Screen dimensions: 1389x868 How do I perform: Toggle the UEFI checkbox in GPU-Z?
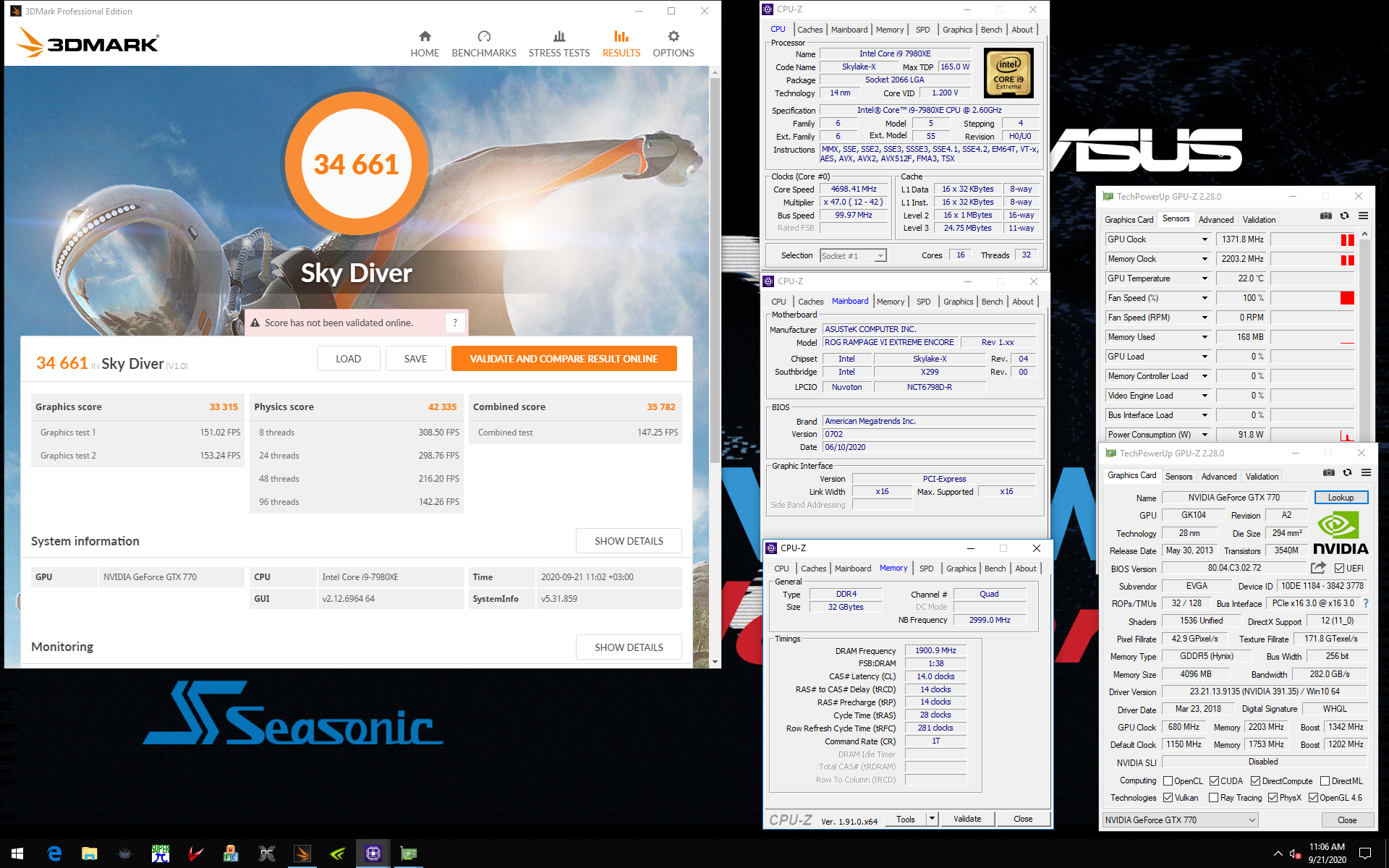coord(1339,568)
